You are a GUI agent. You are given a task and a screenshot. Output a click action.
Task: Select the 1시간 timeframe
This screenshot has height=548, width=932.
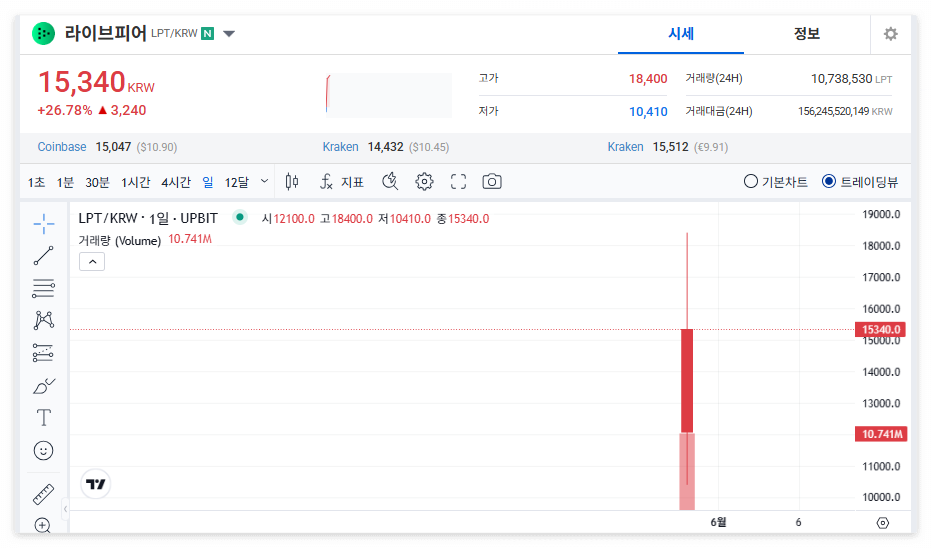click(136, 182)
